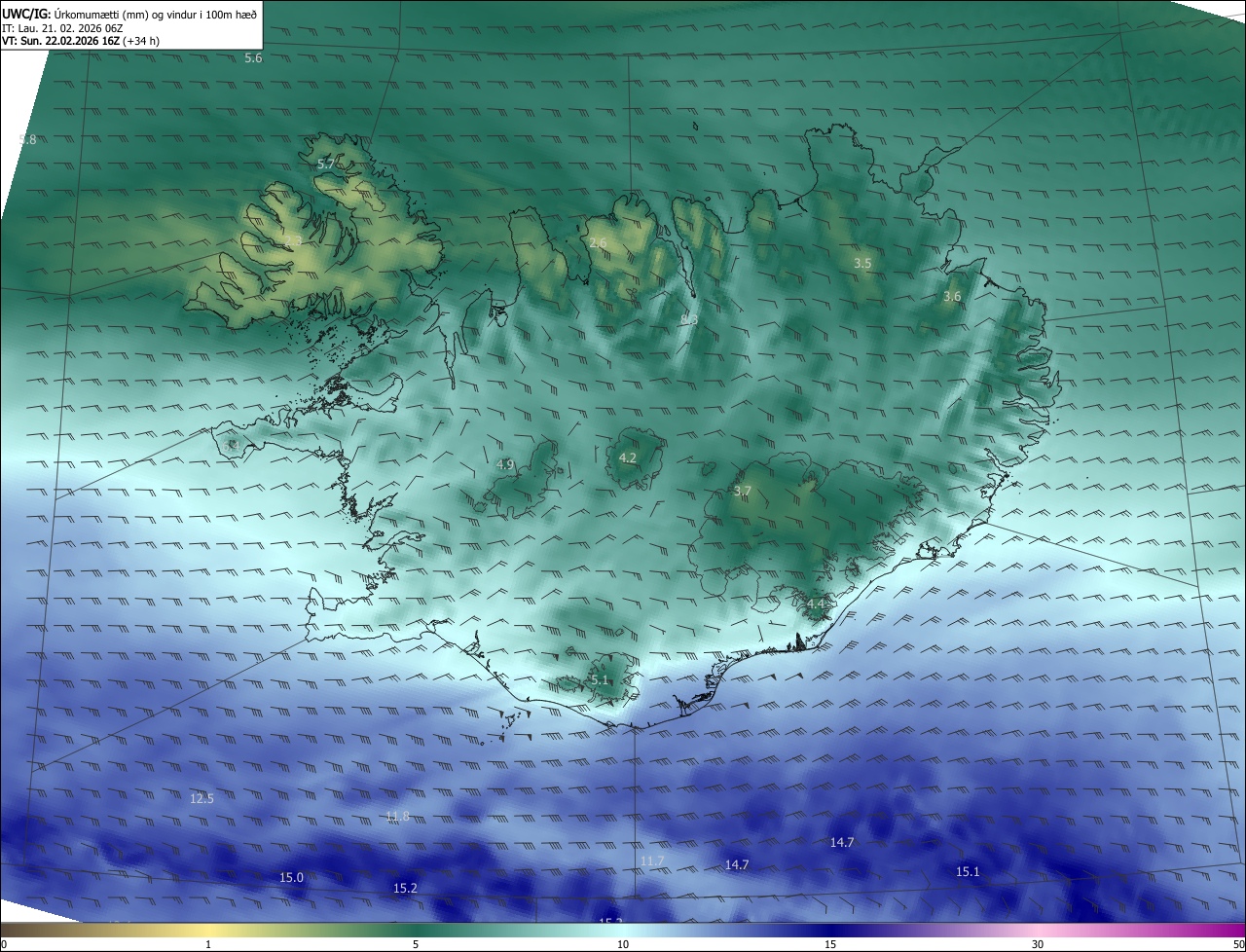Click the 12.5 value label over the sea
The image size is (1246, 952).
click(202, 798)
